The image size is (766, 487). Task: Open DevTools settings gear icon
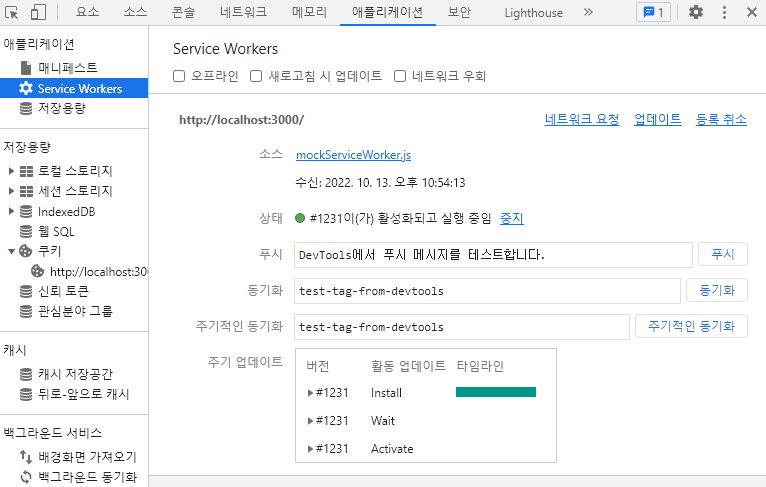point(696,12)
